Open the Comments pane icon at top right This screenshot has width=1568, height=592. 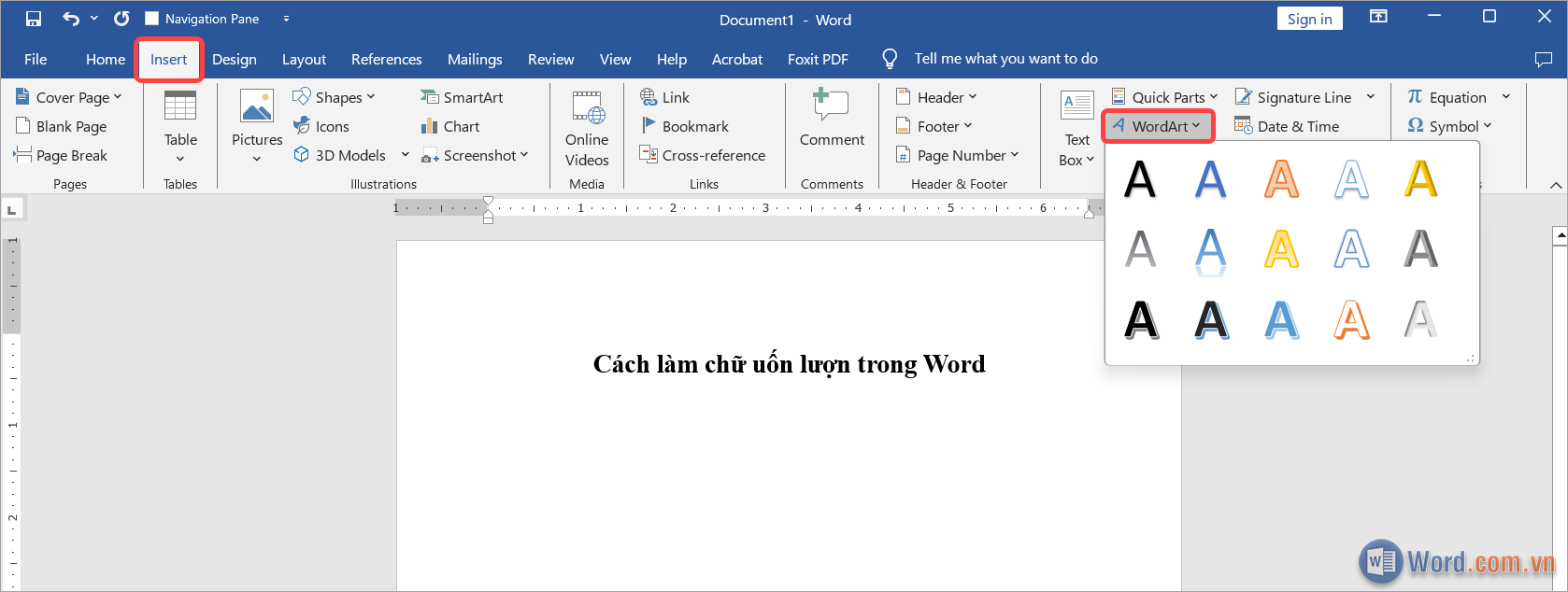1543,59
